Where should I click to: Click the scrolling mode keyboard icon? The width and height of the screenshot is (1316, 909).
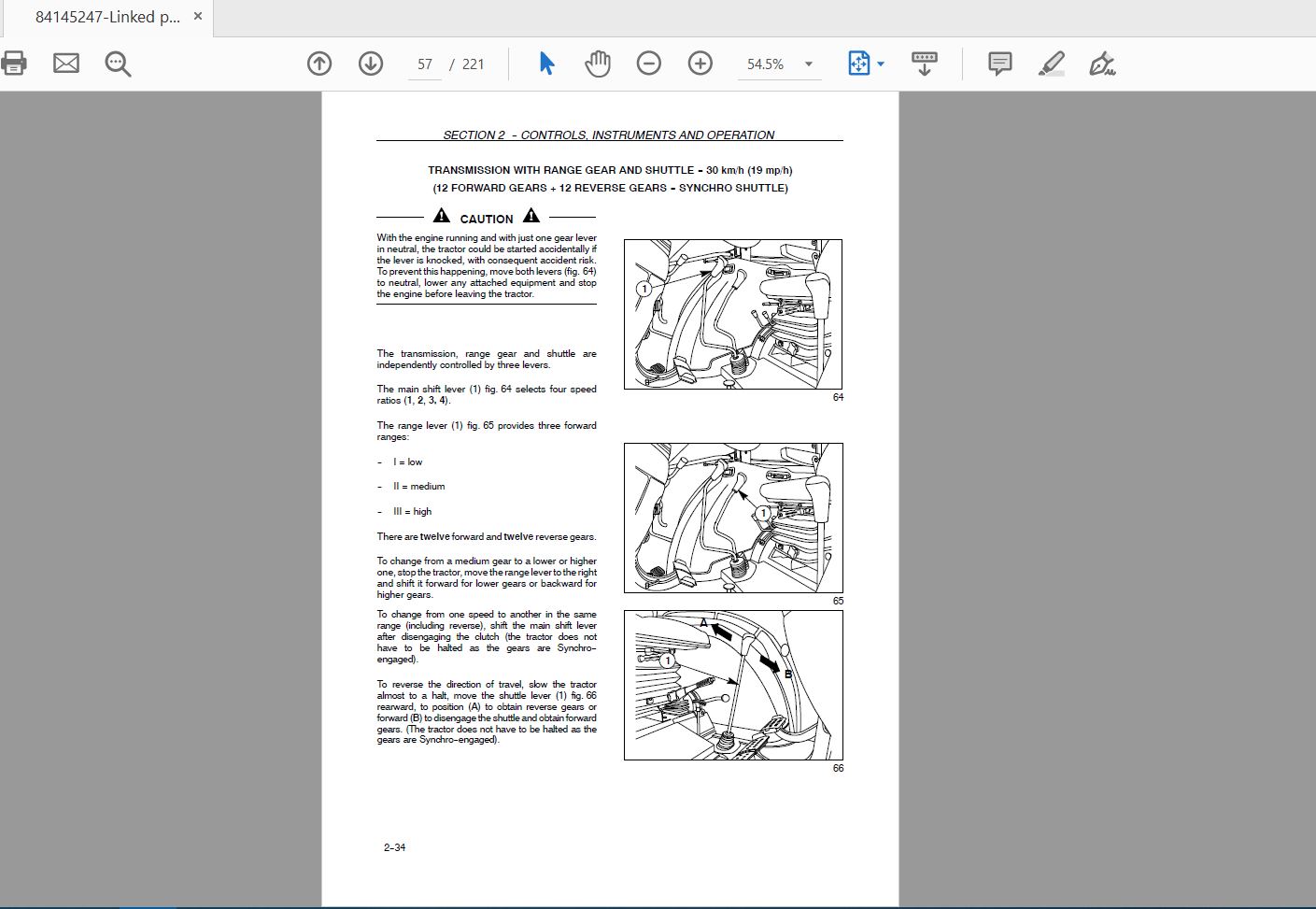[x=924, y=64]
